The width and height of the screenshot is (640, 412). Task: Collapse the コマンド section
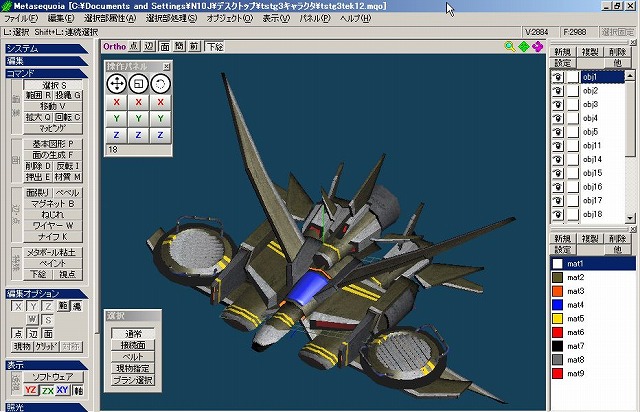click(46, 73)
